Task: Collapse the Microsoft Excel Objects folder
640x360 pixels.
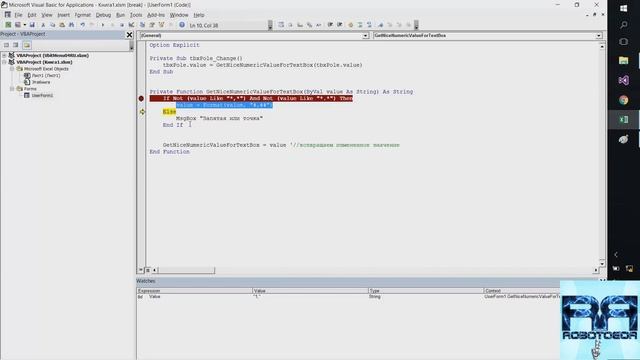Action: point(12,69)
